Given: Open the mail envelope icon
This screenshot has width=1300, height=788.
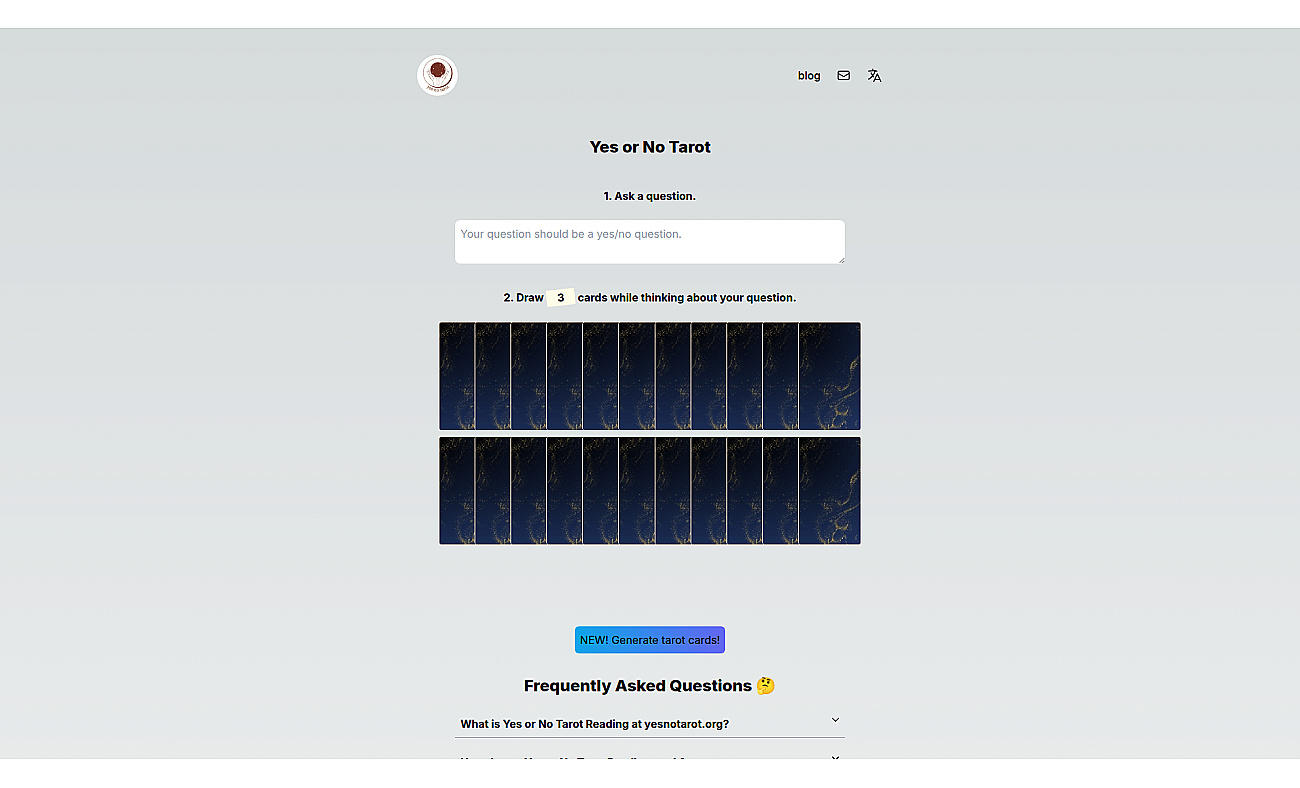Looking at the screenshot, I should [844, 75].
